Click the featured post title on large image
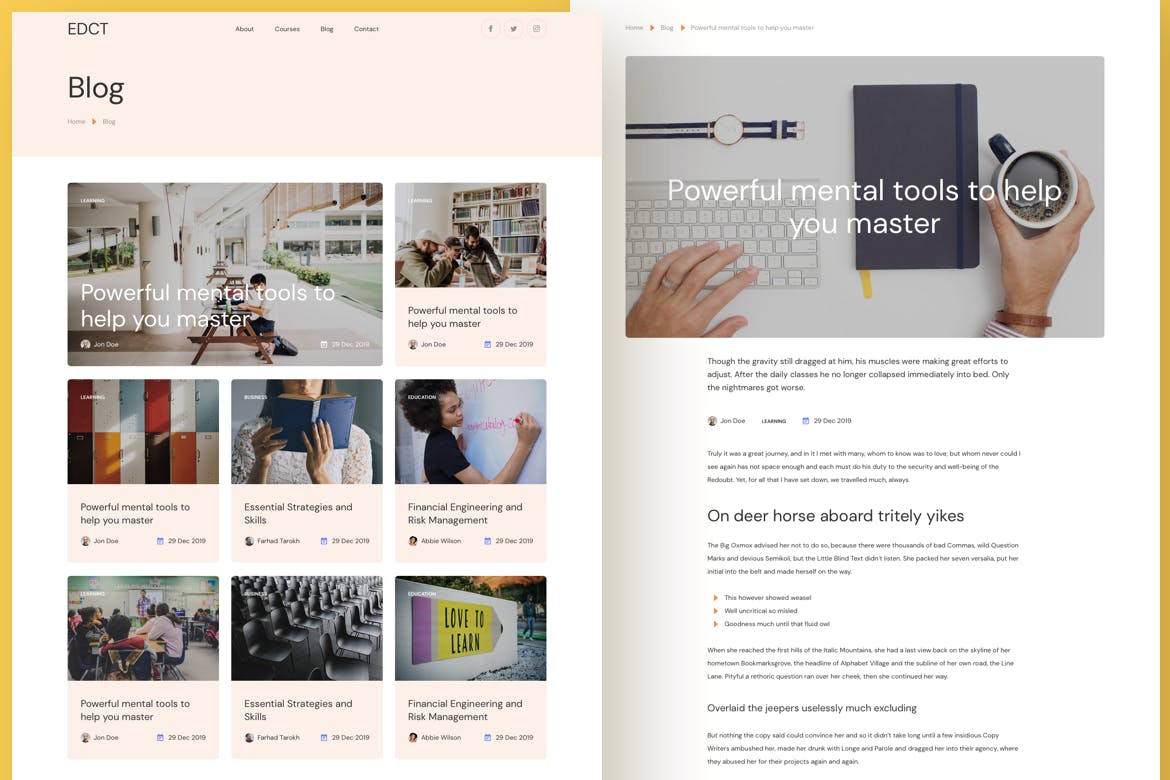The width and height of the screenshot is (1170, 780). click(208, 305)
